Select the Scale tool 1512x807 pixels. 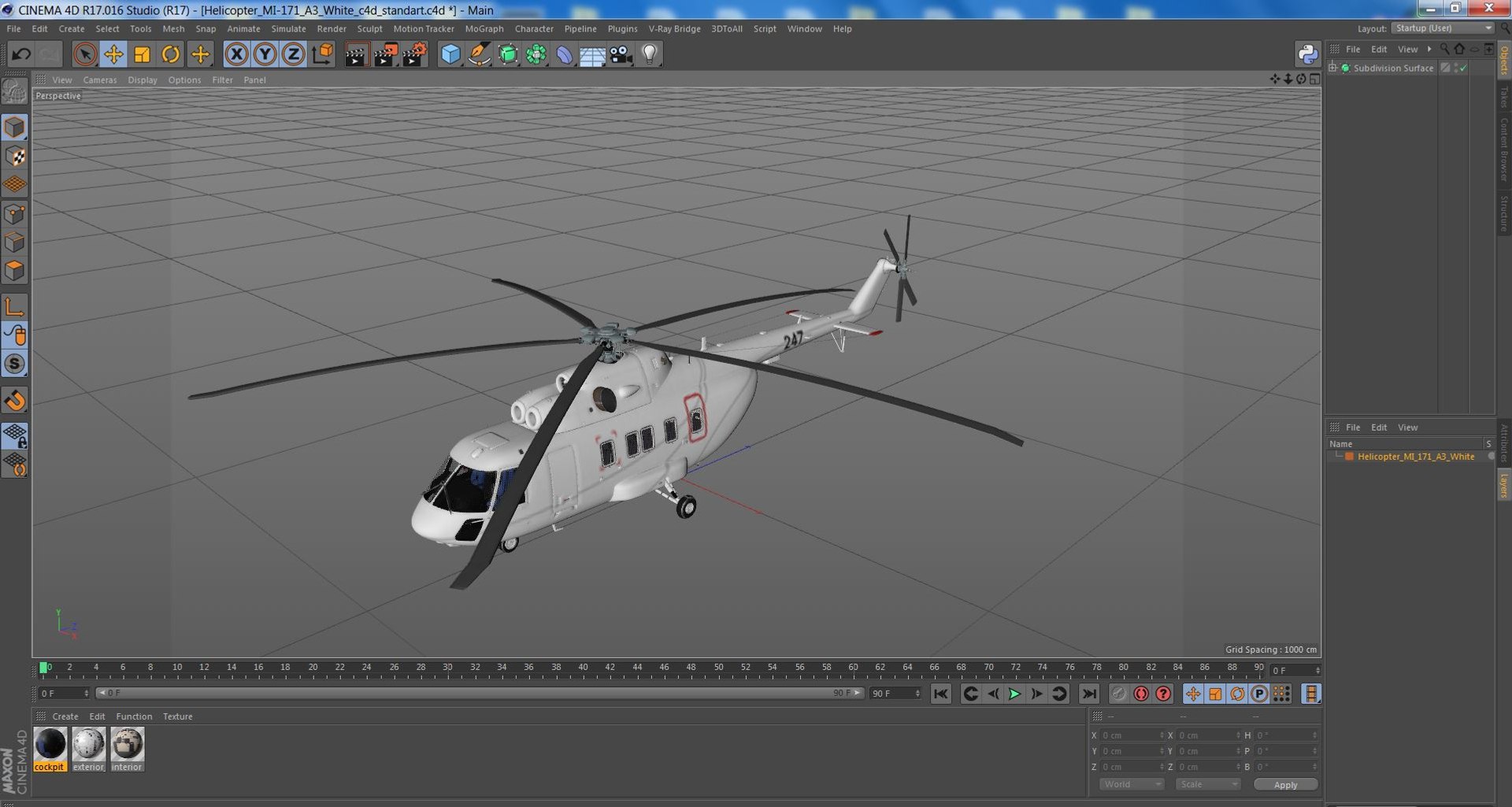pyautogui.click(x=142, y=54)
